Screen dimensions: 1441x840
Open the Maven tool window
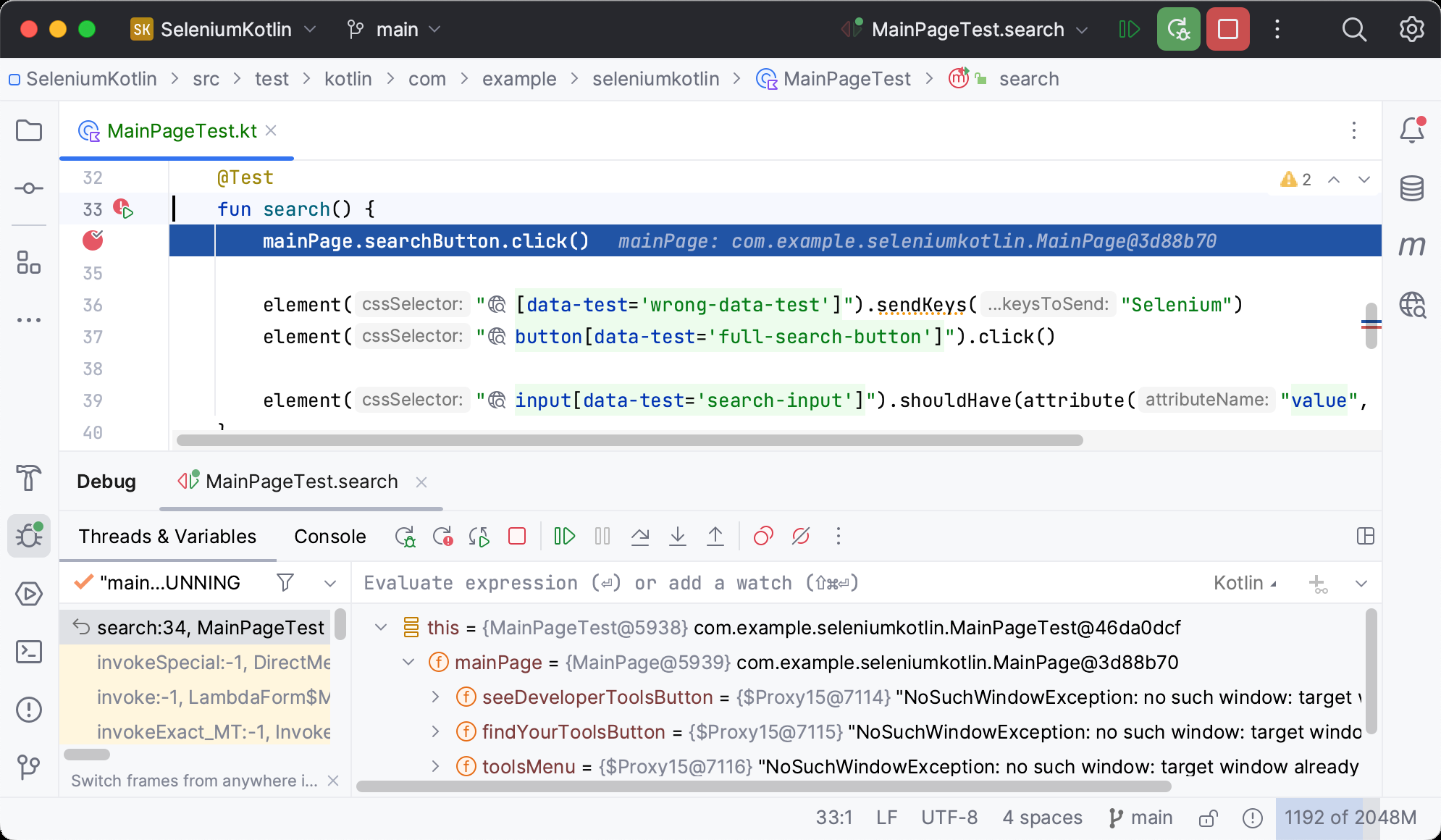1411,245
